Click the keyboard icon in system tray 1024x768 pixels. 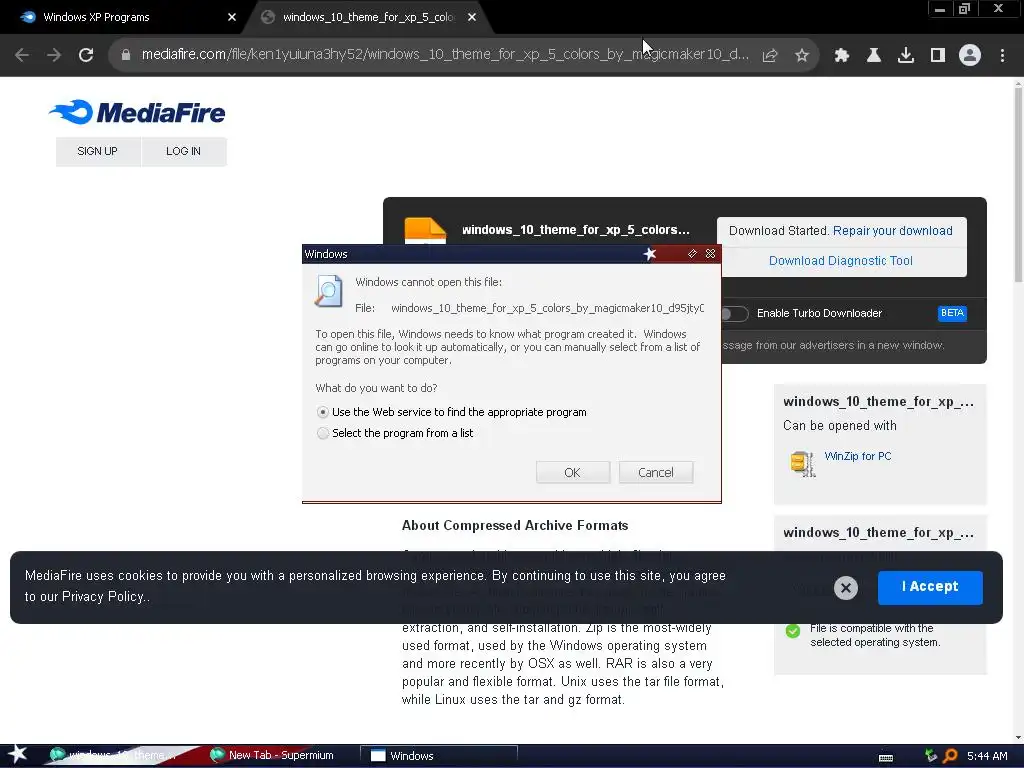[x=886, y=757]
